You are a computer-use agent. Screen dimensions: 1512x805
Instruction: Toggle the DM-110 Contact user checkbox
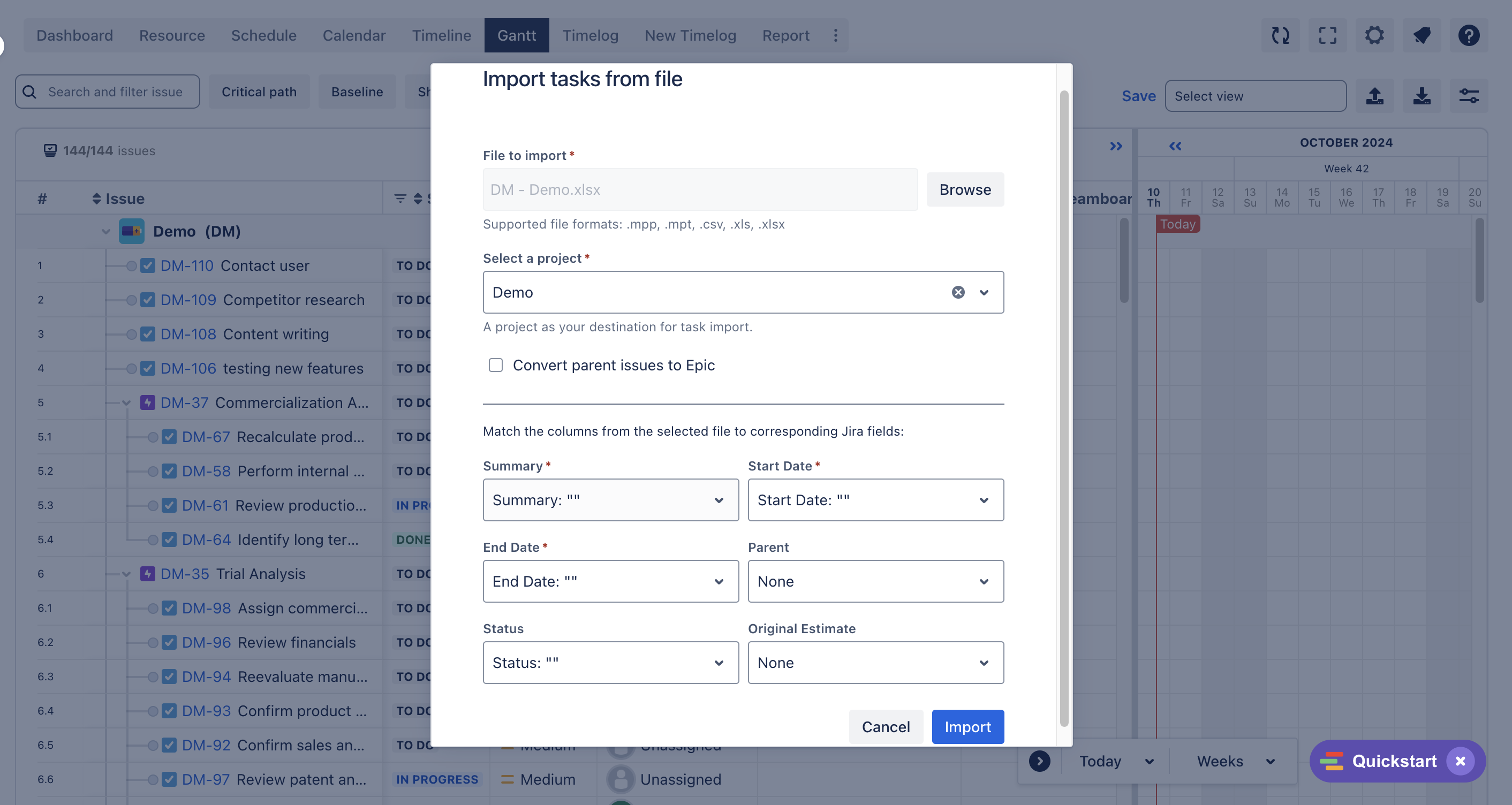click(148, 266)
